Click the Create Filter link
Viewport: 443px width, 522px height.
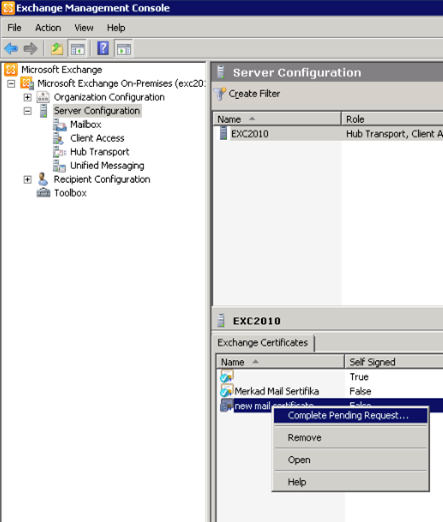pos(254,94)
